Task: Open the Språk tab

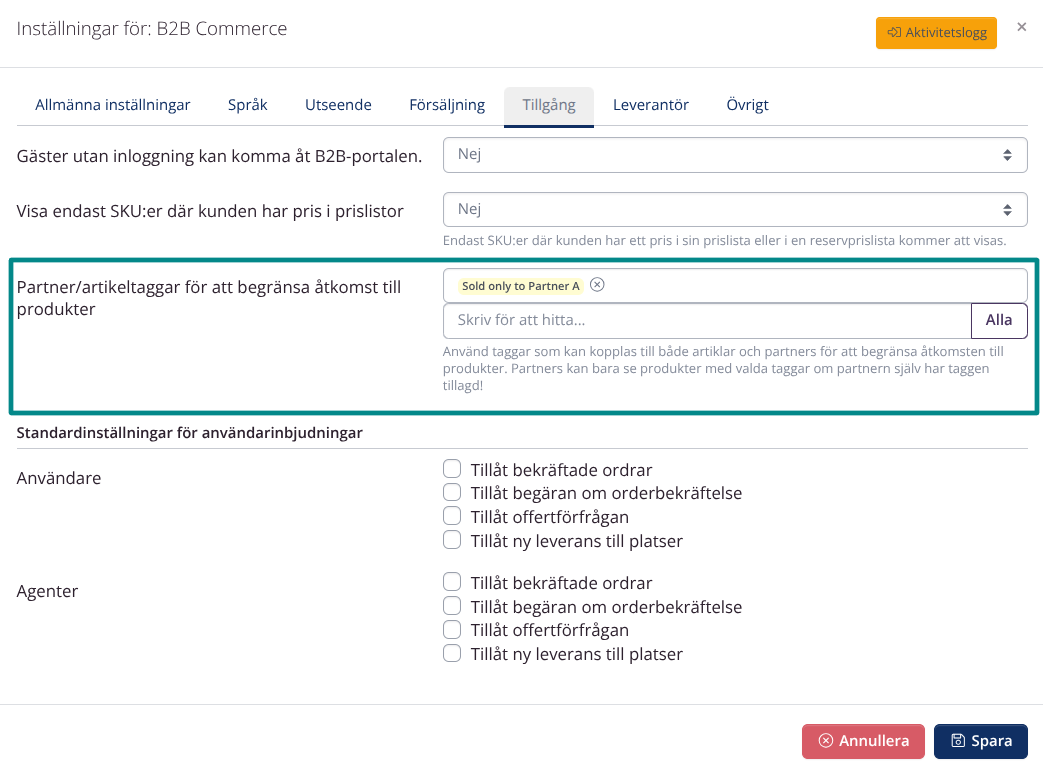Action: pyautogui.click(x=247, y=105)
